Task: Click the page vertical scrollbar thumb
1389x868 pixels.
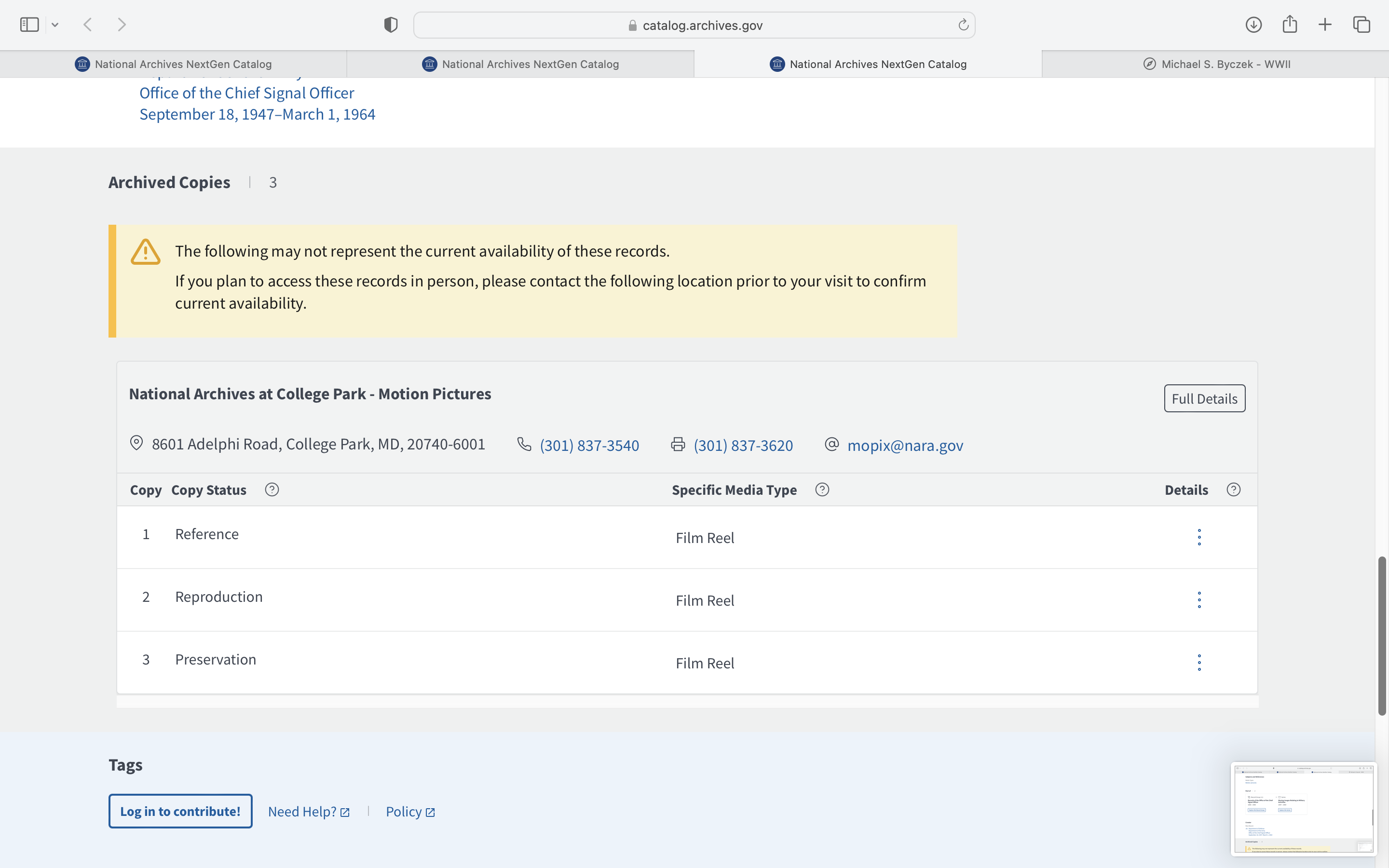Action: pos(1382,635)
